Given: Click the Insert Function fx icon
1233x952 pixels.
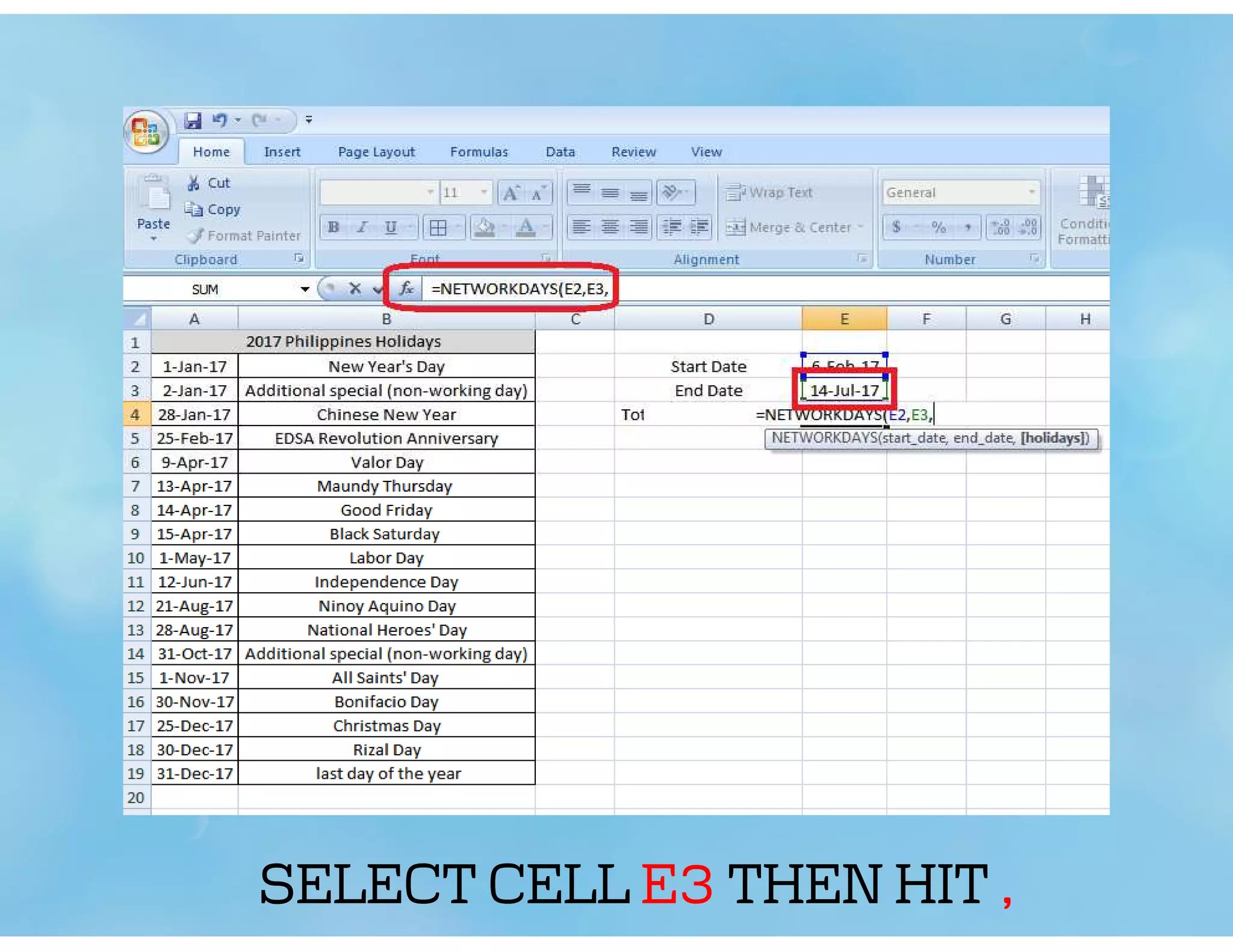Looking at the screenshot, I should click(406, 289).
